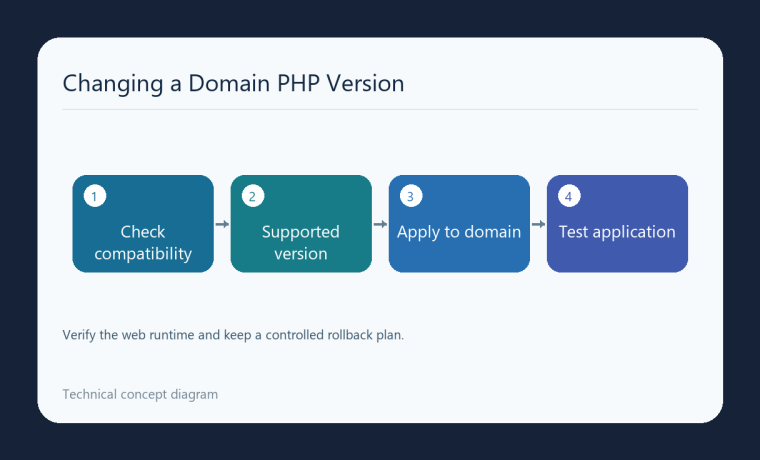The height and width of the screenshot is (460, 760).
Task: Click the text 'Verify the web runtime and keep a controlled rollback plan.'
Action: (233, 335)
